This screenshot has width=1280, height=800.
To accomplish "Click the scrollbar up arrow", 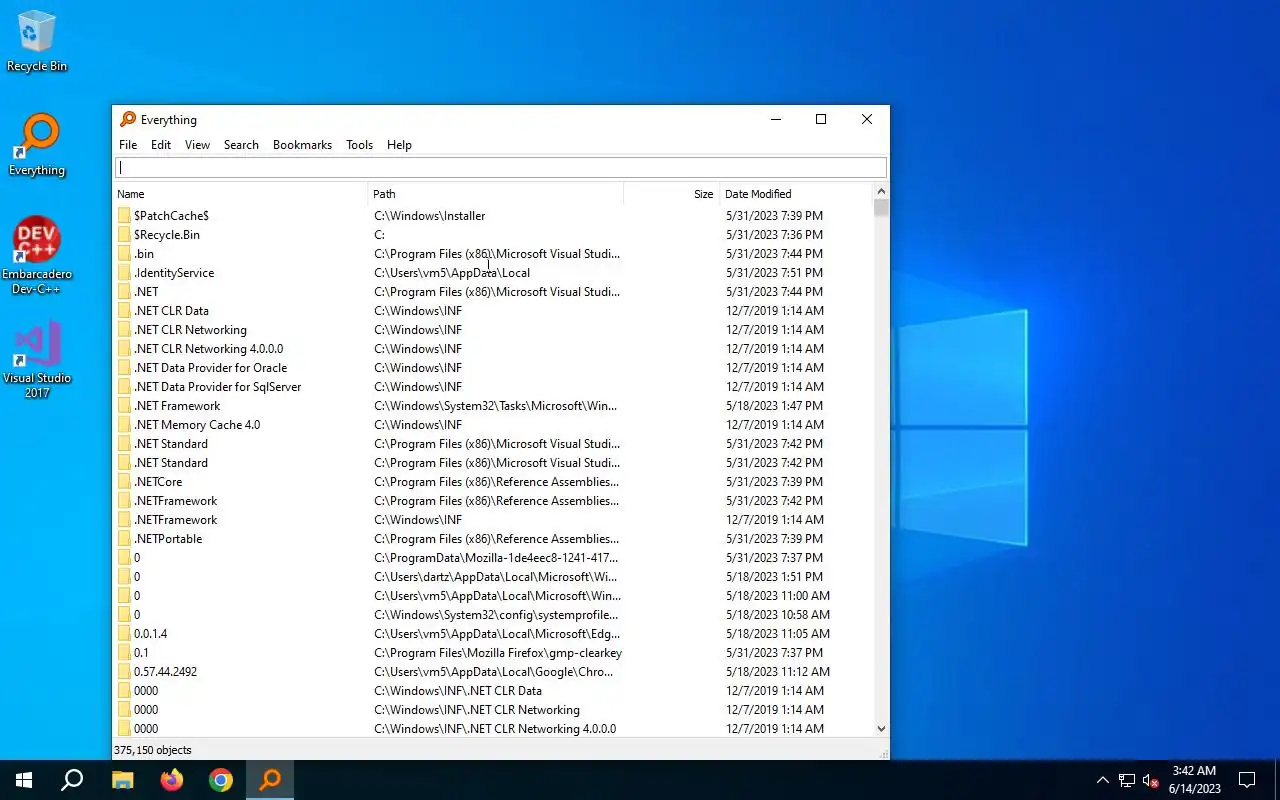I will pos(881,191).
